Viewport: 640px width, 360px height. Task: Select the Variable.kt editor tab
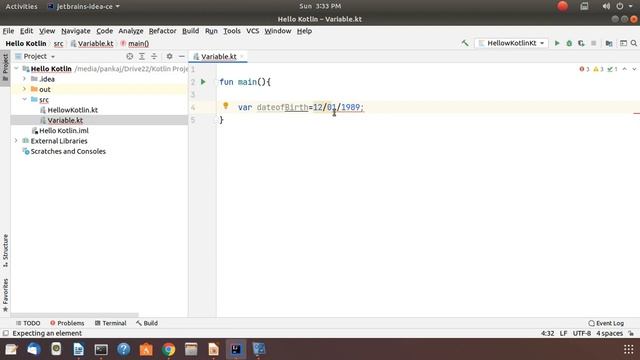coord(218,56)
